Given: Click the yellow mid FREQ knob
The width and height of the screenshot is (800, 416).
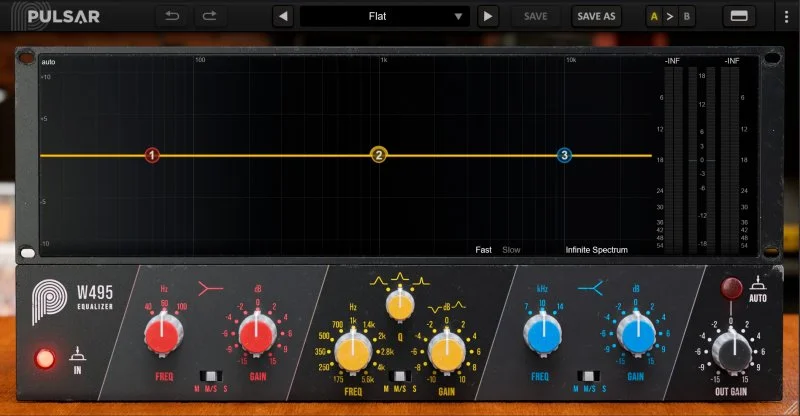Looking at the screenshot, I should point(353,352).
